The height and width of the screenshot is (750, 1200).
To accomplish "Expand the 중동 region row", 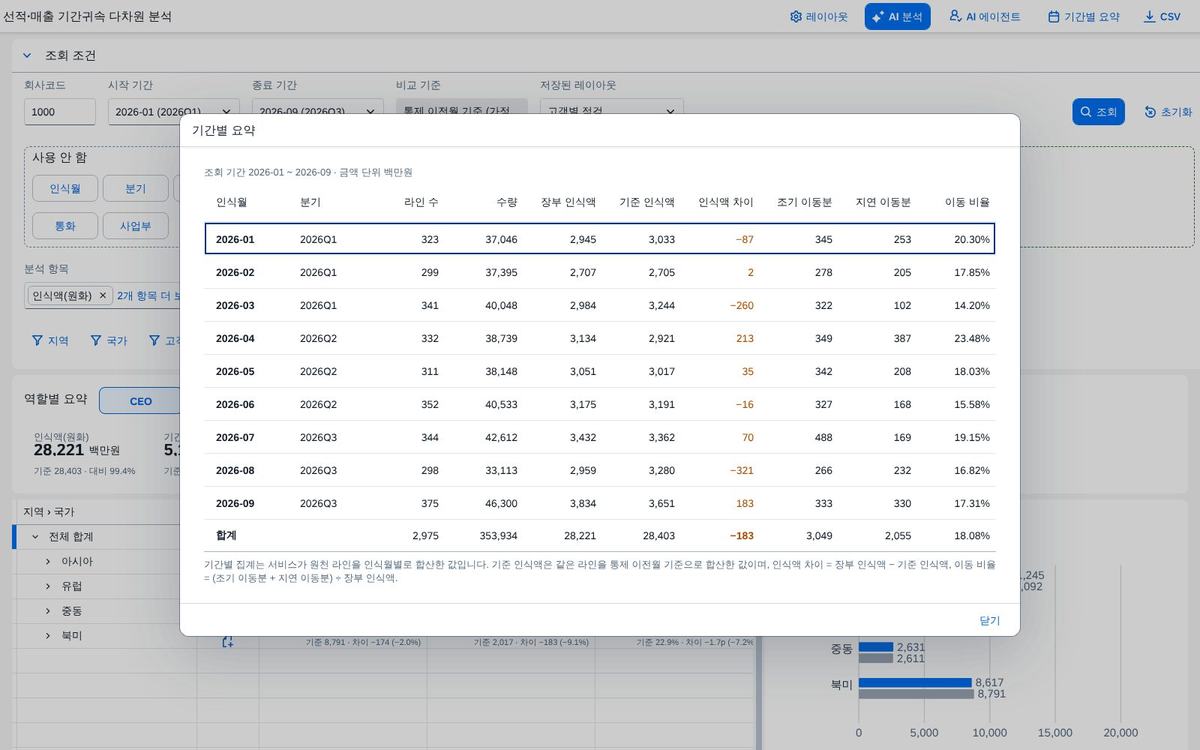I will pos(48,611).
